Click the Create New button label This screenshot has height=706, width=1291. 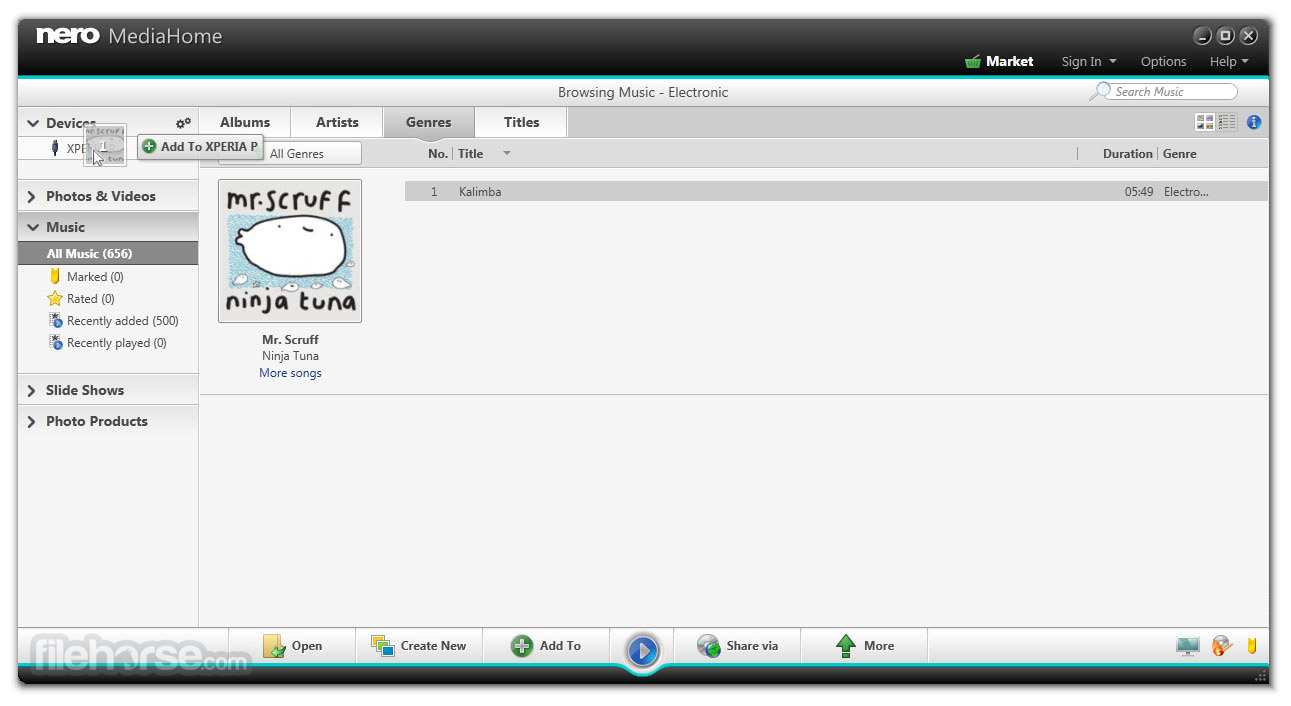pyautogui.click(x=433, y=646)
